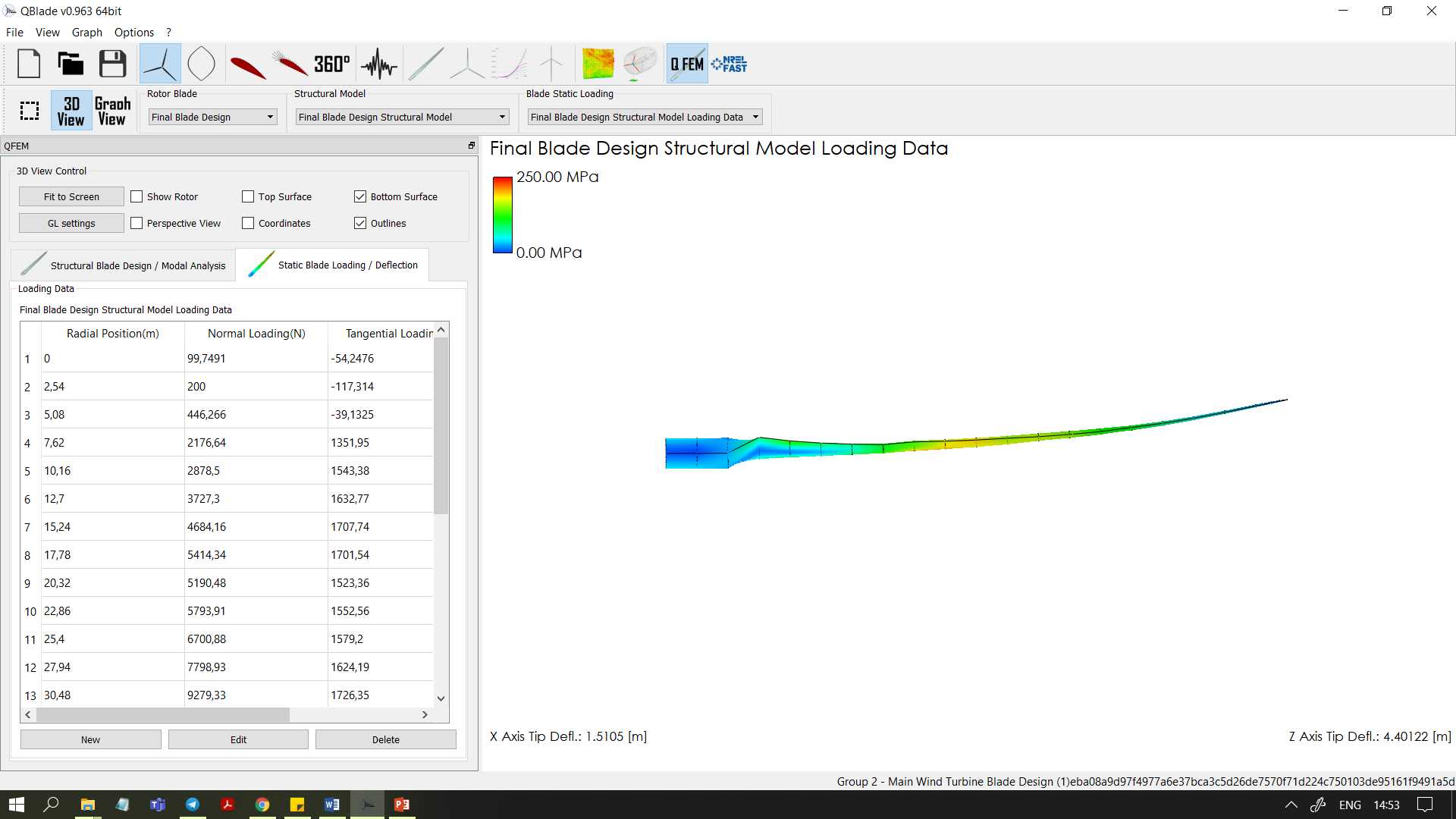The image size is (1456, 819).
Task: Select the Radial Position cell 20,32
Action: pos(112,583)
